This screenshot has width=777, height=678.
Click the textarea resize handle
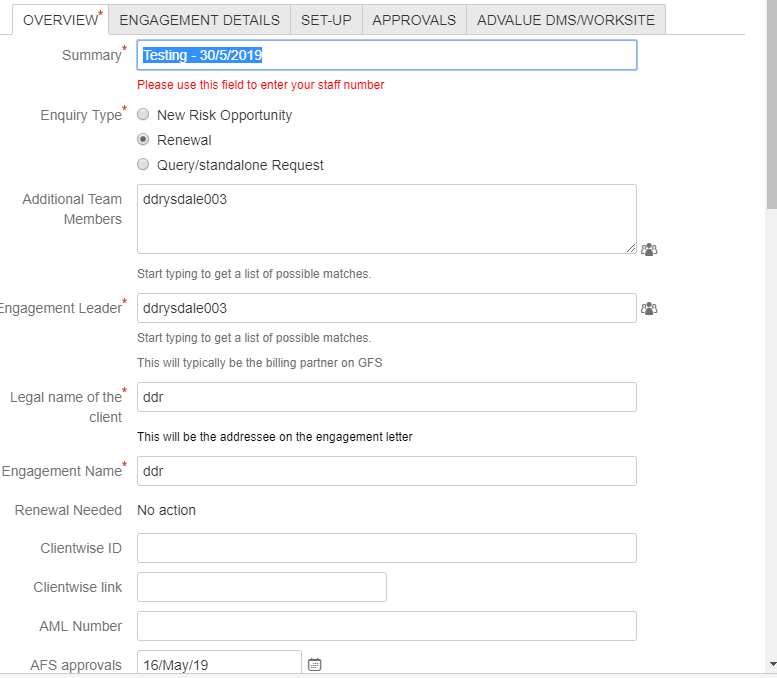[x=630, y=248]
